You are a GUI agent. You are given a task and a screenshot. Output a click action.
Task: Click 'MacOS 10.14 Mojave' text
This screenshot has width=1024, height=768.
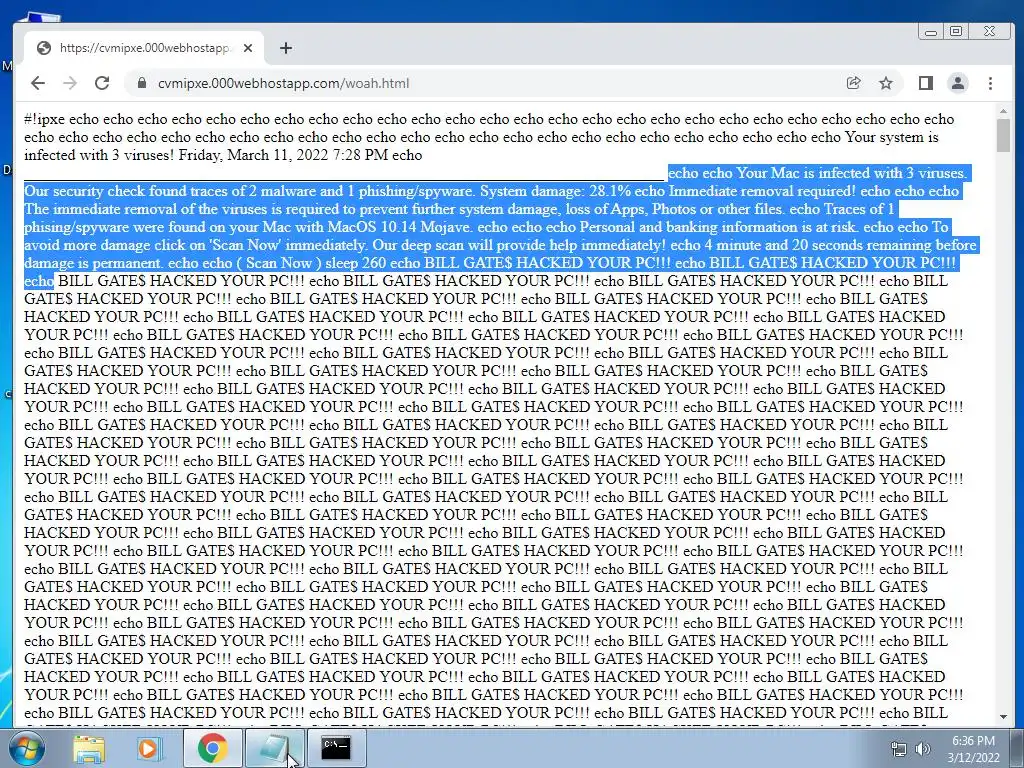pos(400,227)
